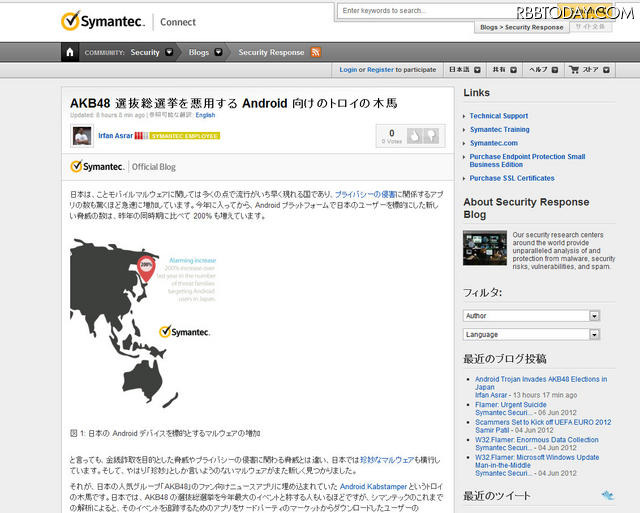Open Purchase Endpoint Protection Small Business Edition

[x=527, y=160]
